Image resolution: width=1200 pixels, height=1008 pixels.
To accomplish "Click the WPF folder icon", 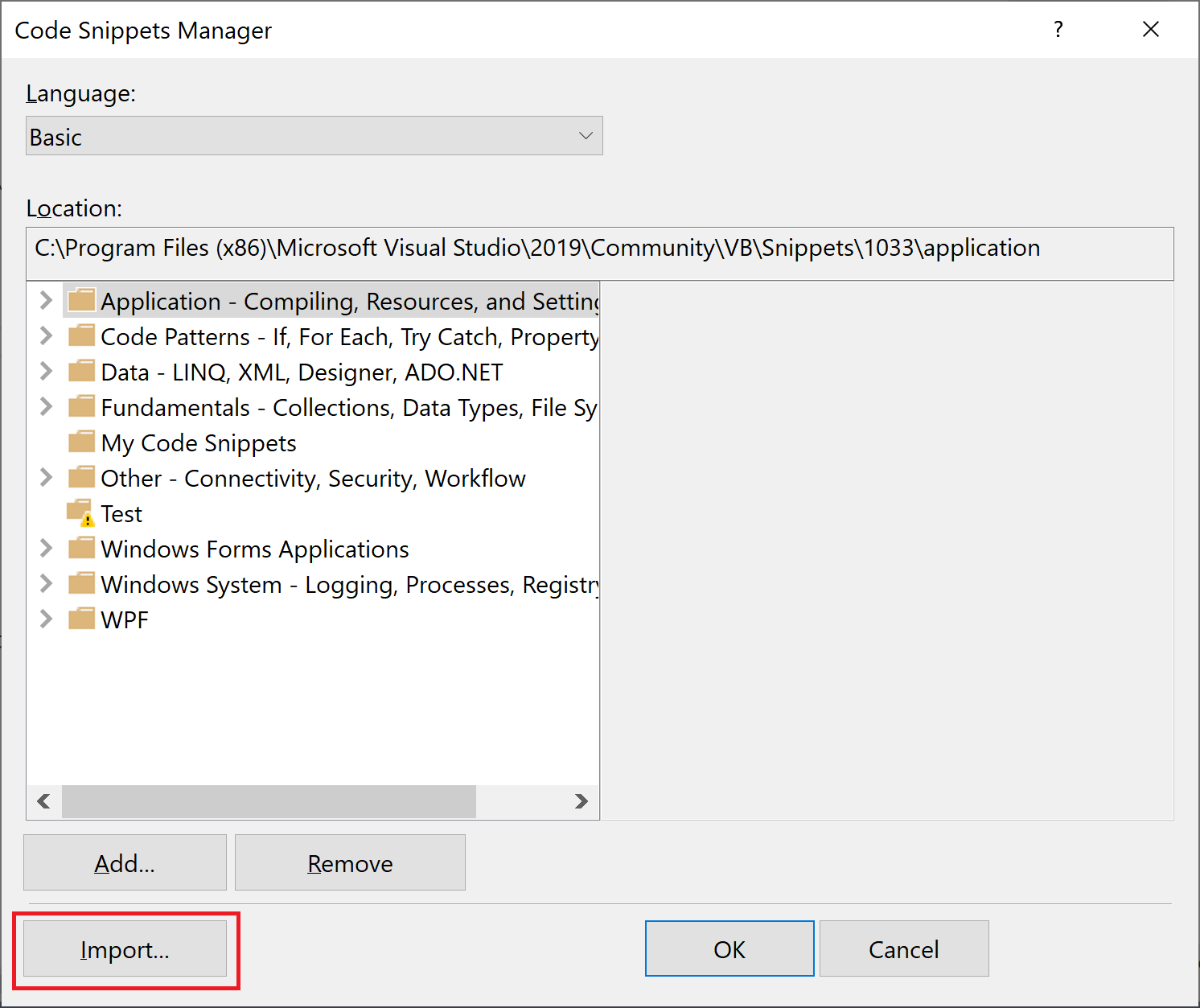I will tap(81, 618).
